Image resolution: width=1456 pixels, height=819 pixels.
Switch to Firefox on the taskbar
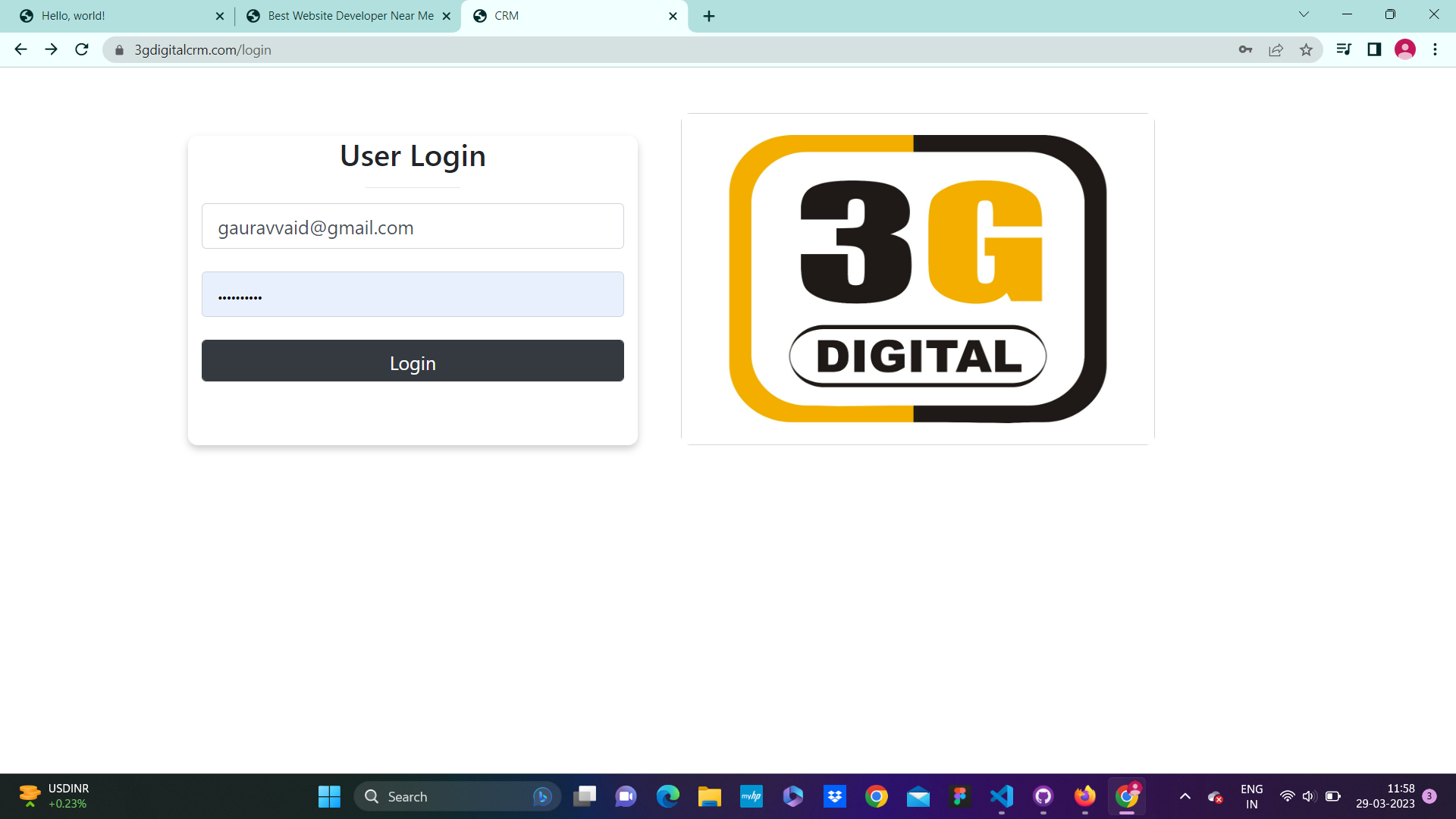click(x=1085, y=796)
